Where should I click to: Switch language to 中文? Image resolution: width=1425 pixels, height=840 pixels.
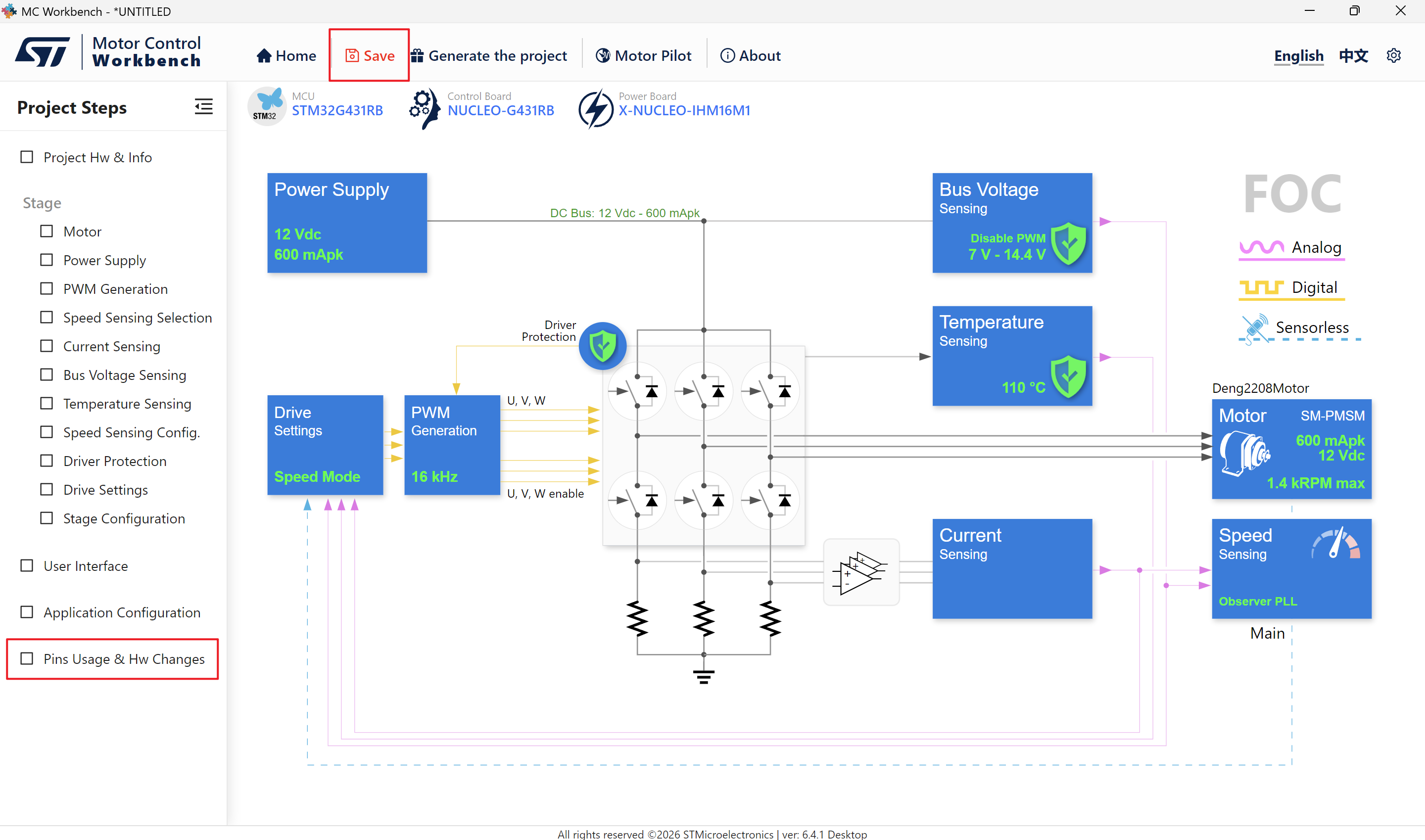[1354, 55]
